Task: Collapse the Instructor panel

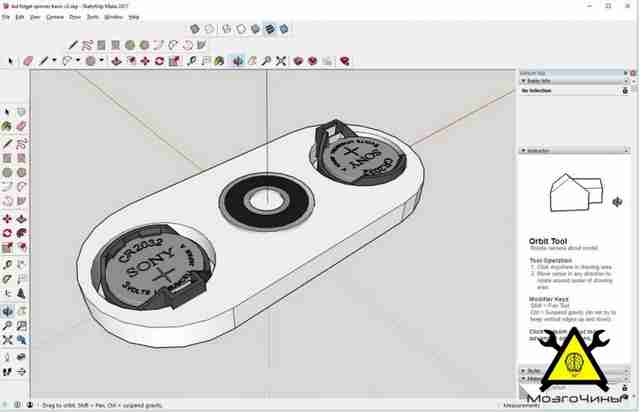Action: [x=524, y=151]
